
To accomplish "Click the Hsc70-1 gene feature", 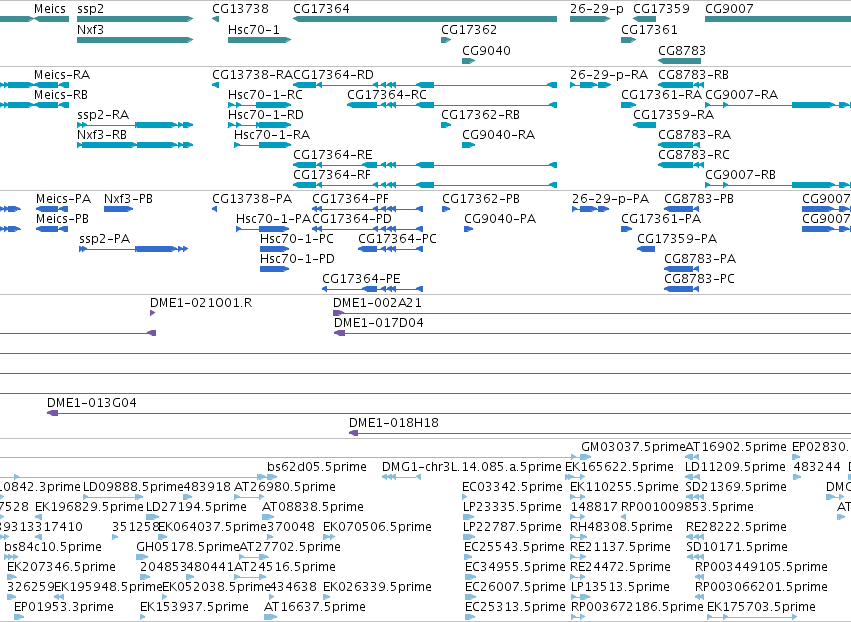I will [x=259, y=40].
